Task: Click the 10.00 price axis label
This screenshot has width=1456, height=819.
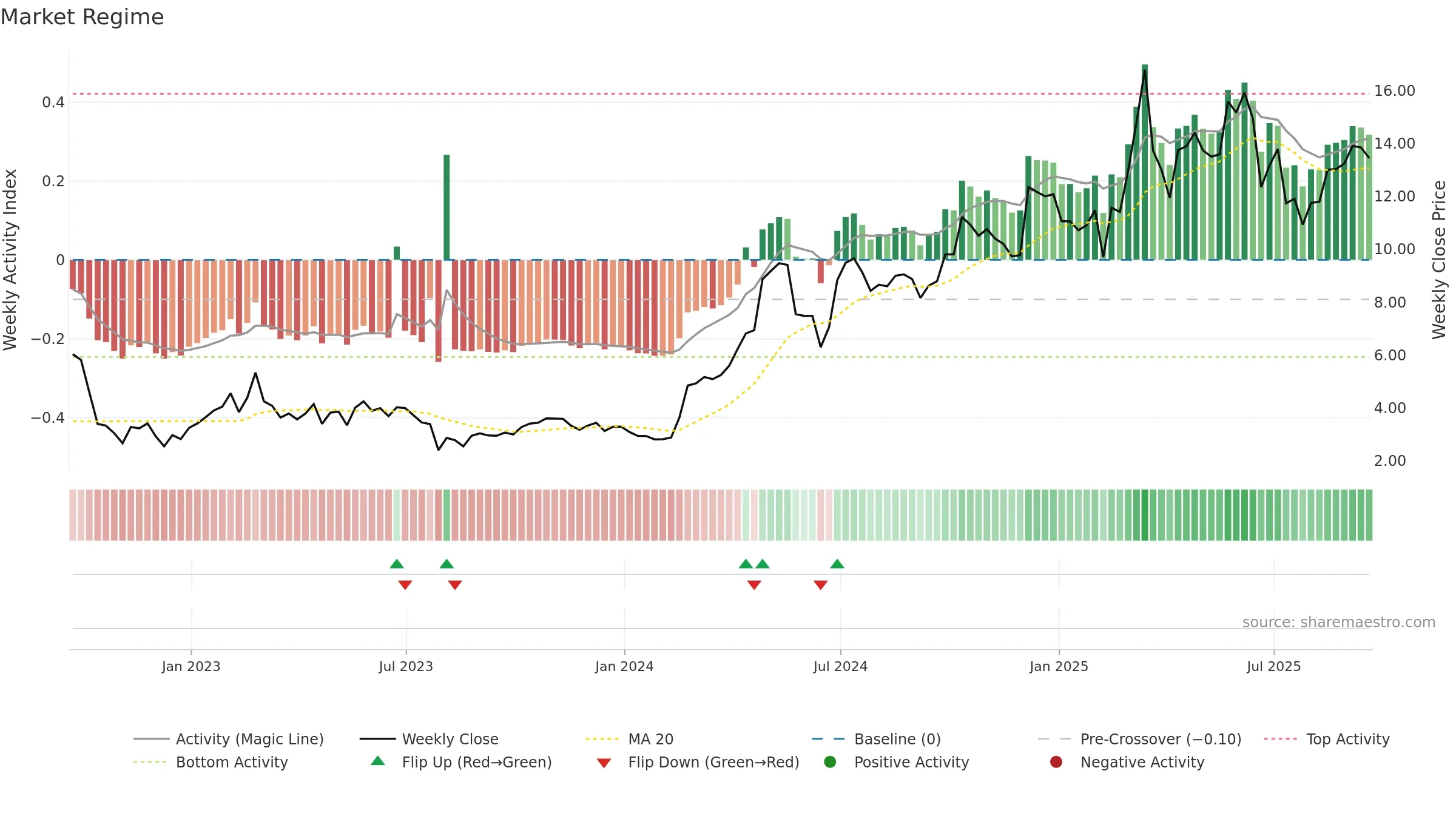Action: tap(1395, 249)
